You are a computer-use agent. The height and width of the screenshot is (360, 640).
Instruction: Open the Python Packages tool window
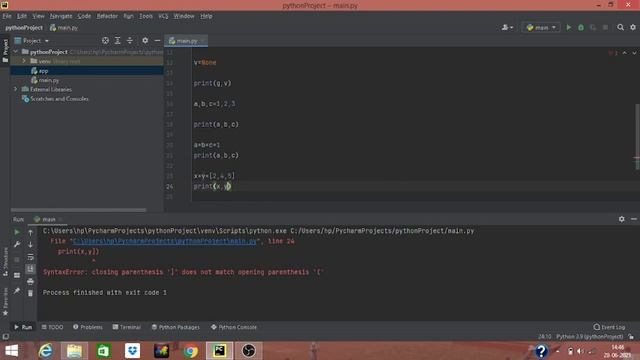click(176, 327)
